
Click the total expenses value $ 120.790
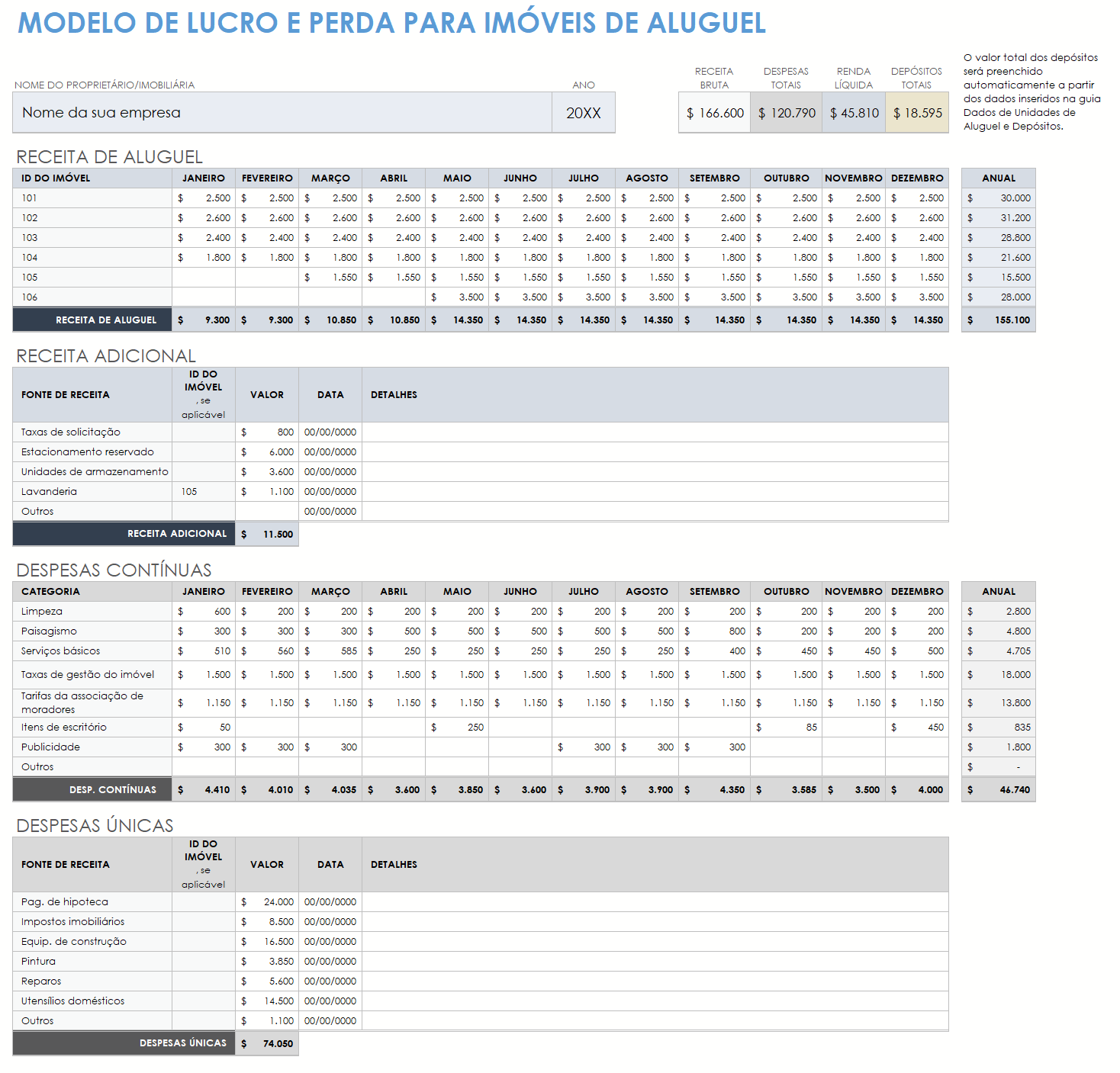(786, 113)
